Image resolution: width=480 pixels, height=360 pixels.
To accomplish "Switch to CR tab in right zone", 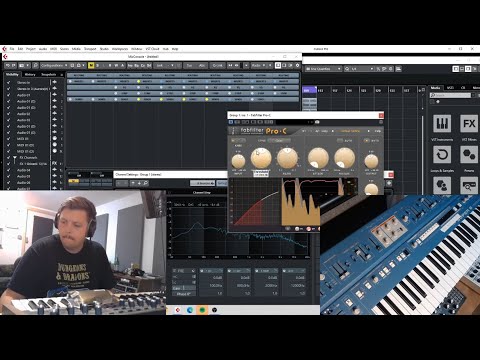I will pos(463,88).
